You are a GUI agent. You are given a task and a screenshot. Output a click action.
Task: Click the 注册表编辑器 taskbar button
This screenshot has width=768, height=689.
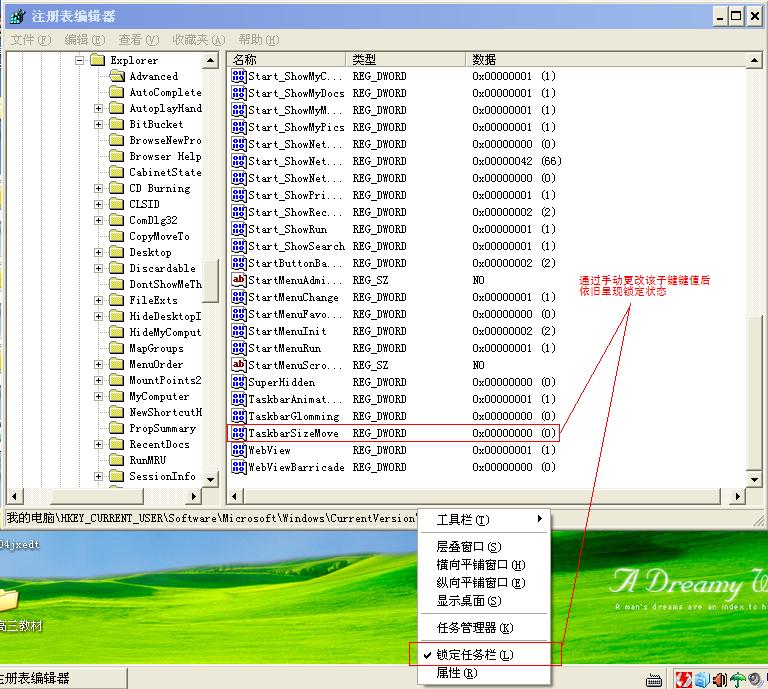coord(63,679)
